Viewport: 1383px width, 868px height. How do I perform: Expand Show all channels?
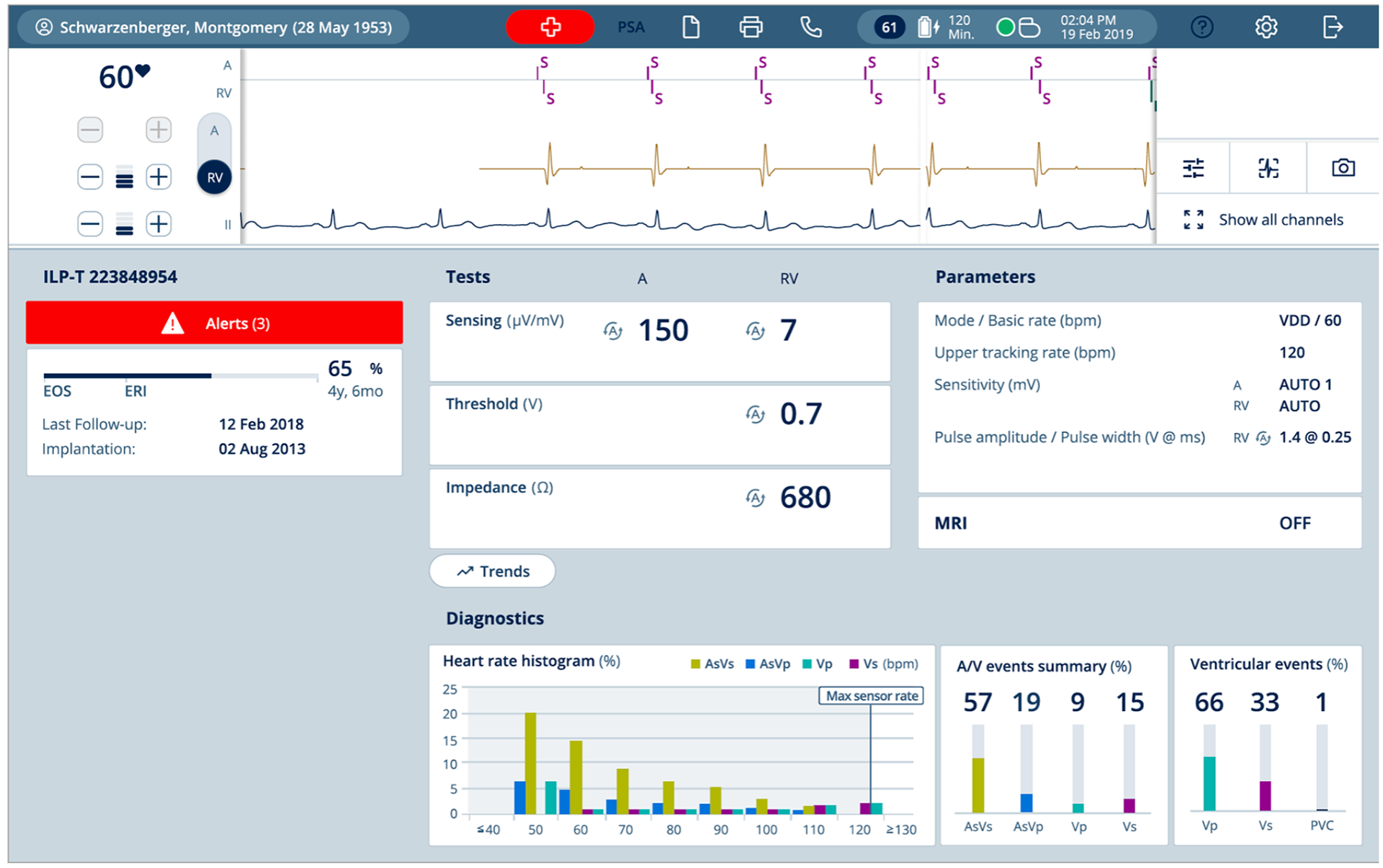click(1263, 220)
